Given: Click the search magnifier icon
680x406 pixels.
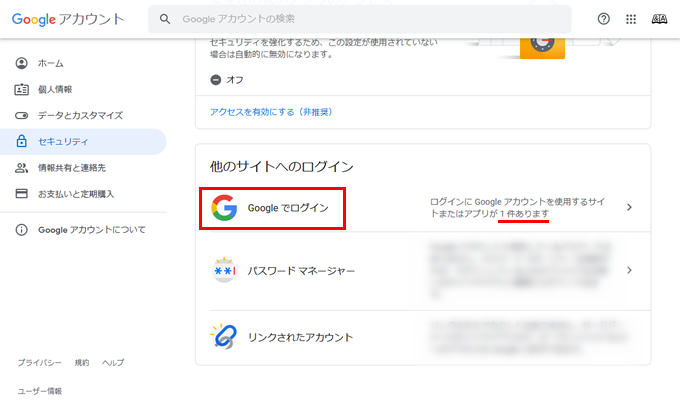Looking at the screenshot, I should (165, 19).
